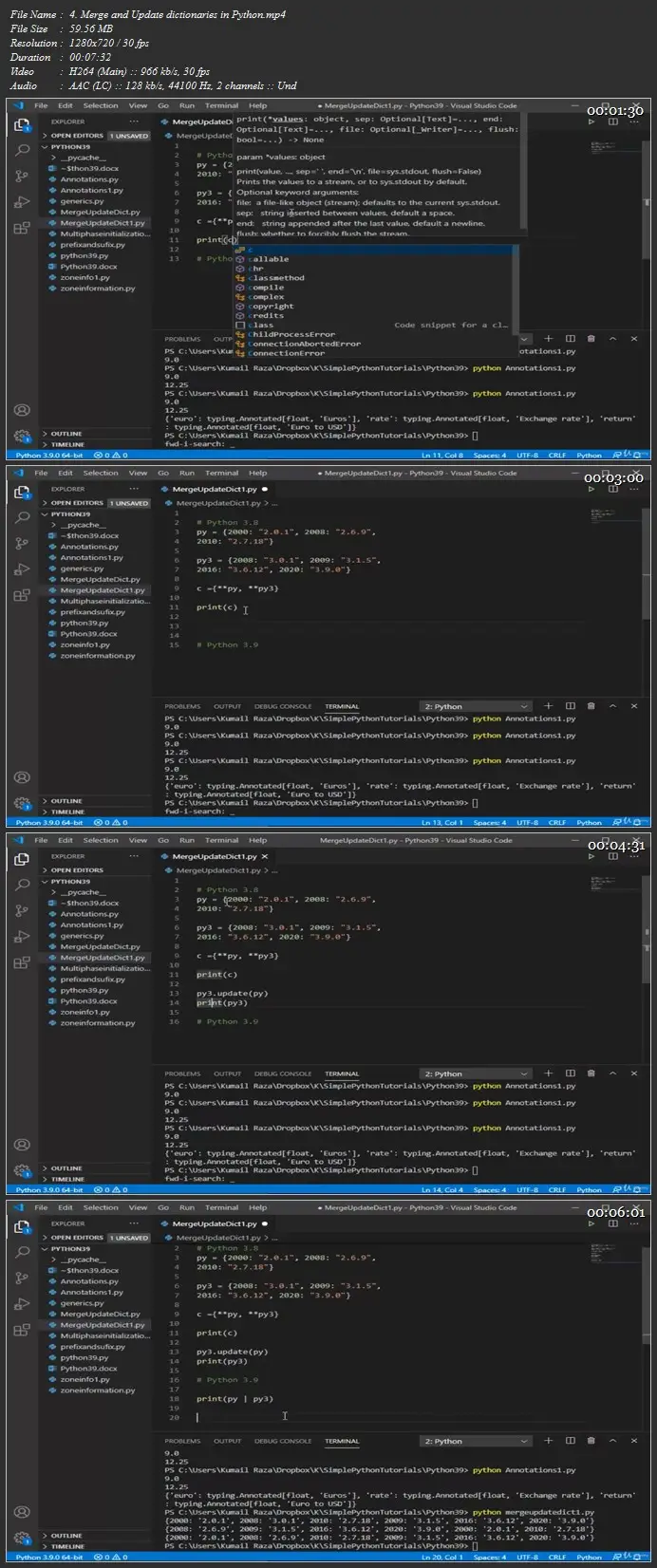Open the File menu in the 00:01:30 frame
This screenshot has height=1568, width=657.
pos(41,106)
